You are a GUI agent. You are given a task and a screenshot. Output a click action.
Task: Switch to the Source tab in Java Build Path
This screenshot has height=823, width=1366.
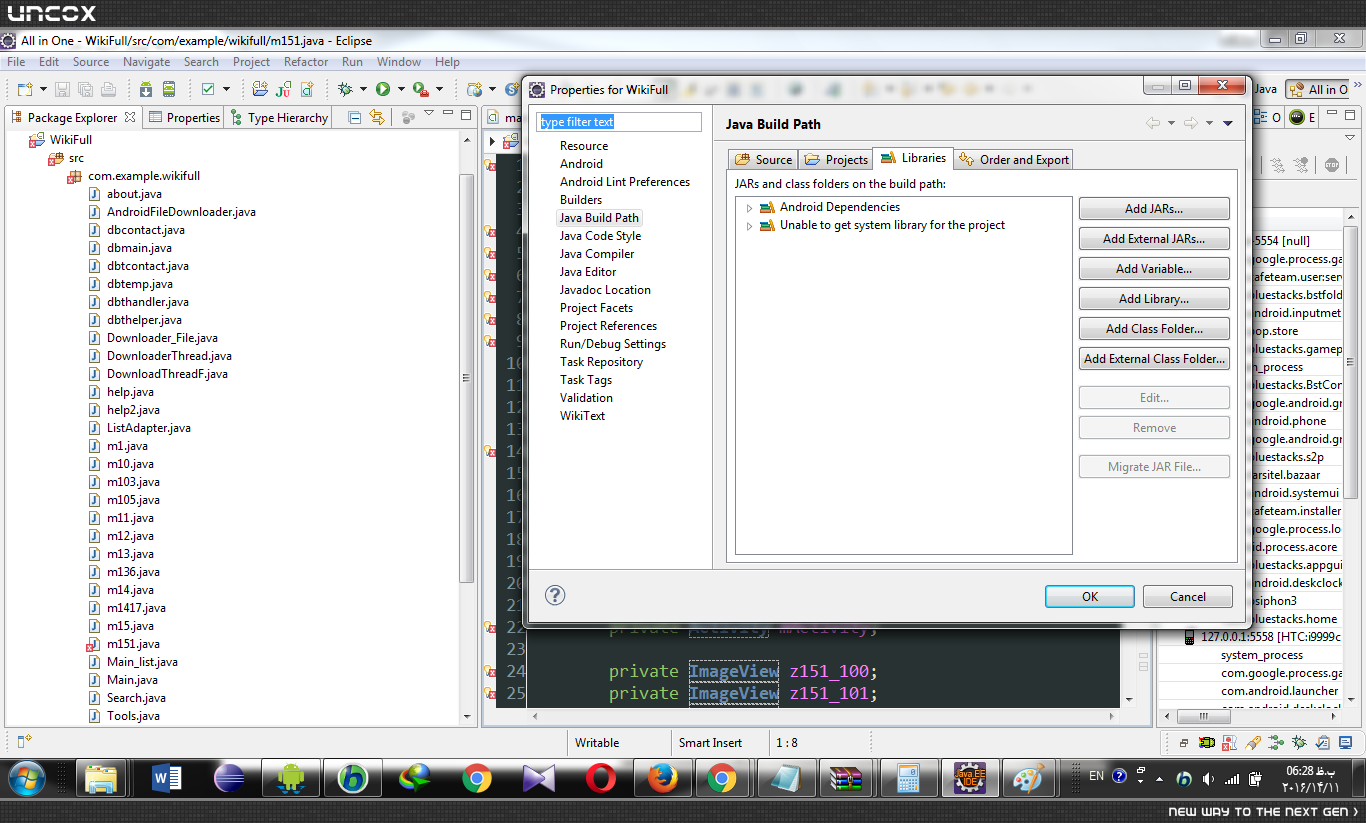coord(763,159)
